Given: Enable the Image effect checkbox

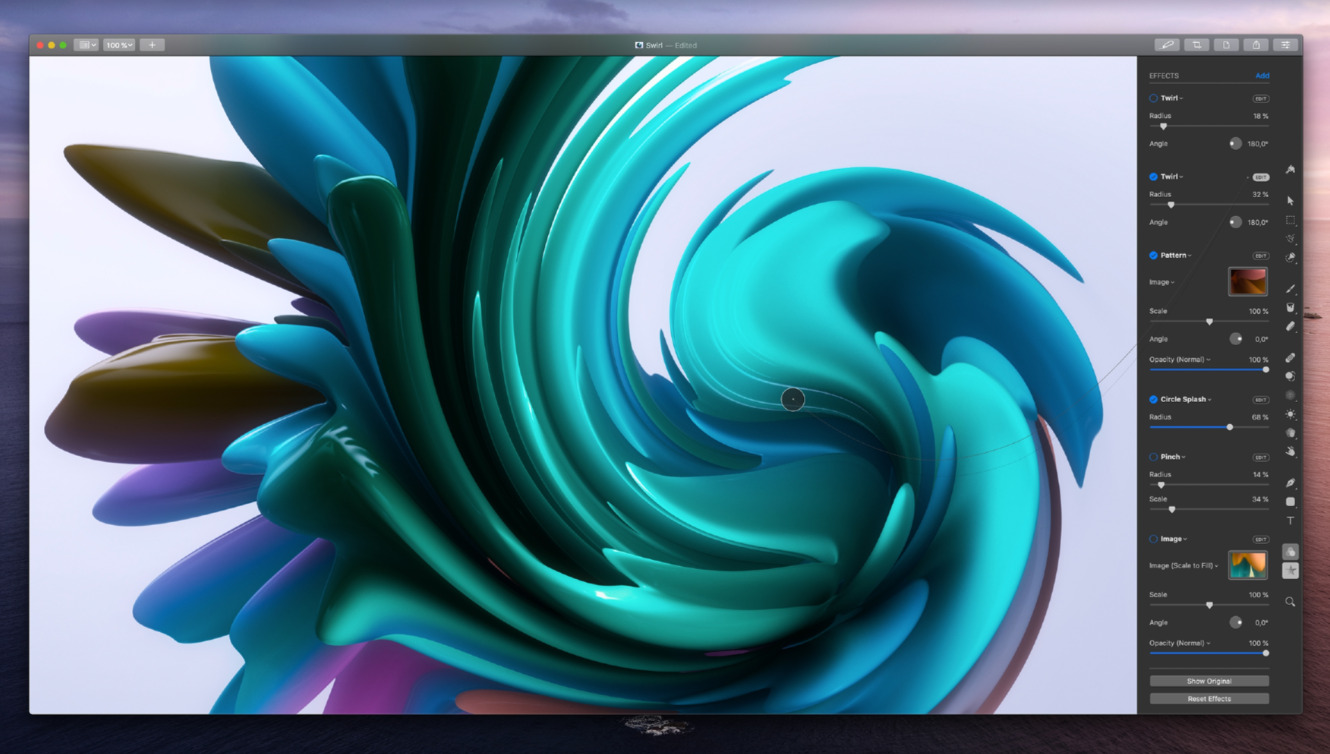Looking at the screenshot, I should [x=1153, y=539].
